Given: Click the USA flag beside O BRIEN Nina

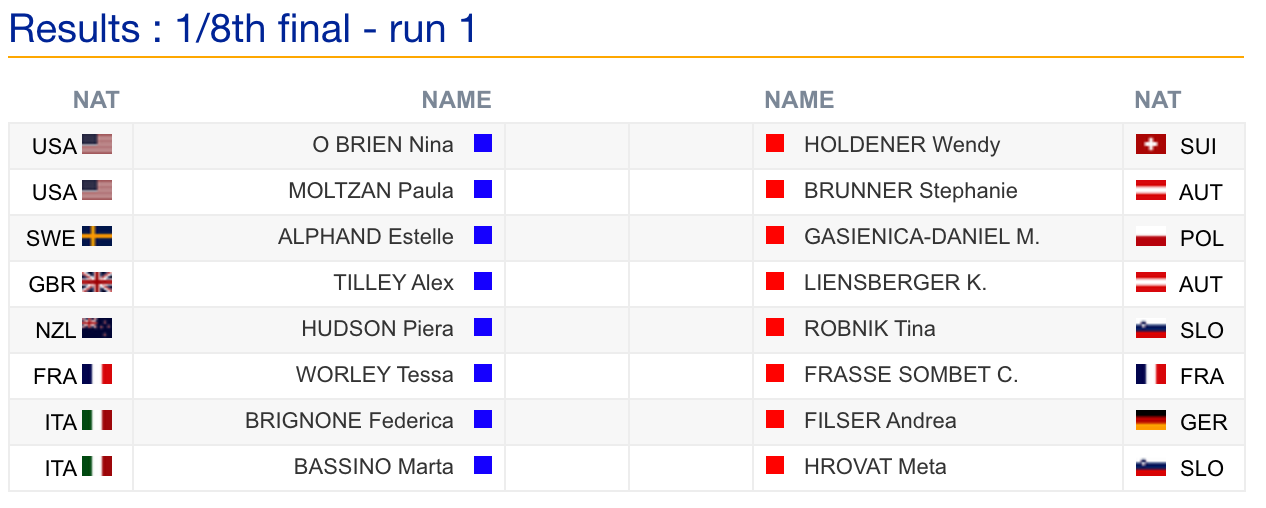Looking at the screenshot, I should pos(97,145).
